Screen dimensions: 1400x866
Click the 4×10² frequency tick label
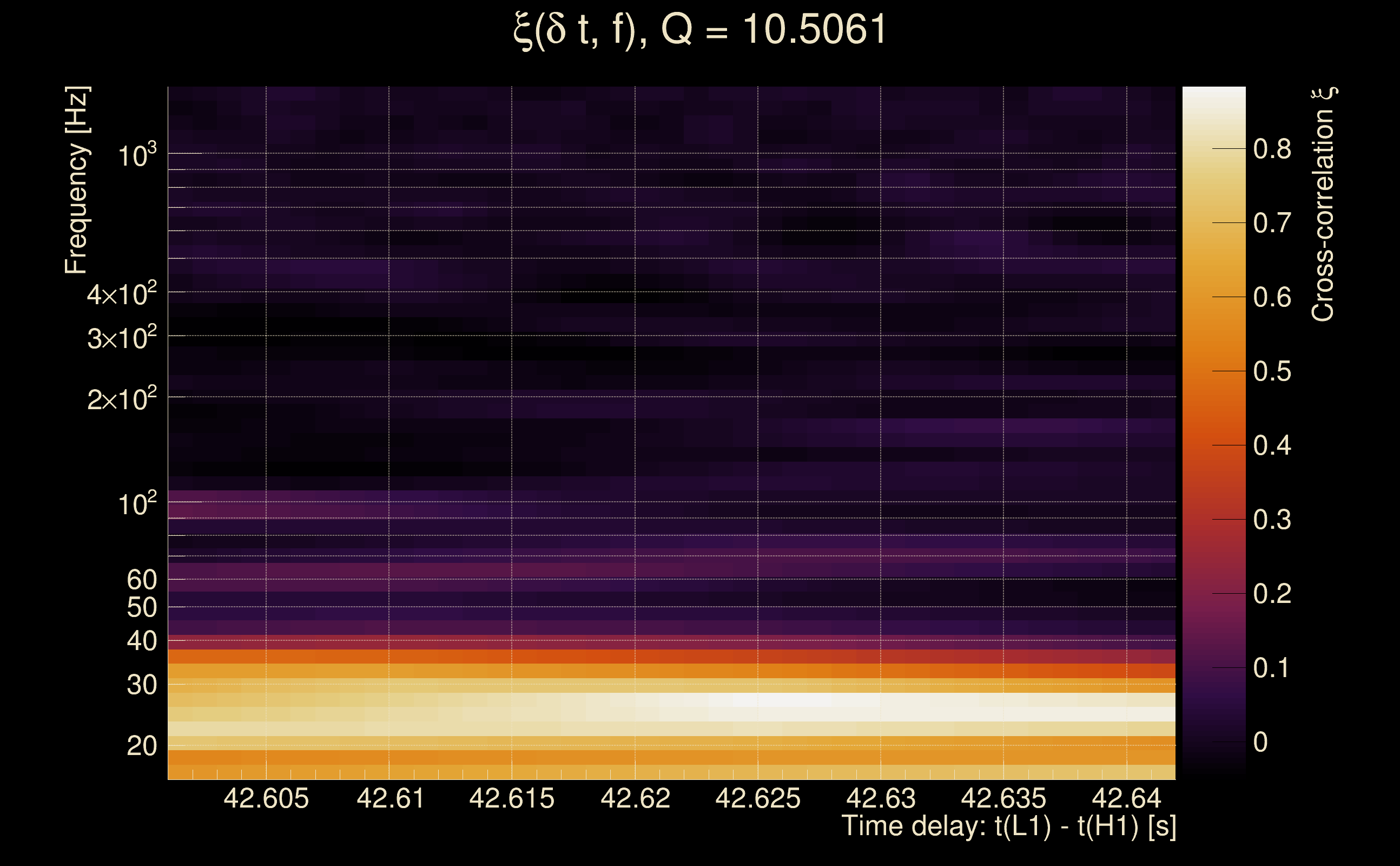122,294
